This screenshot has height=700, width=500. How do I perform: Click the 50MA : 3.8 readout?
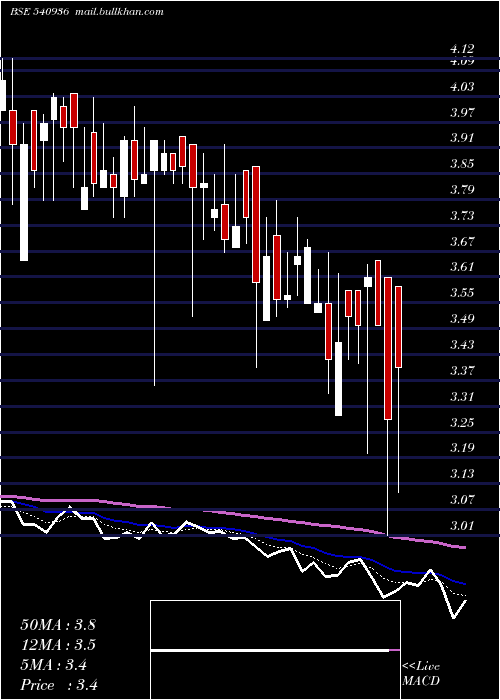58,625
